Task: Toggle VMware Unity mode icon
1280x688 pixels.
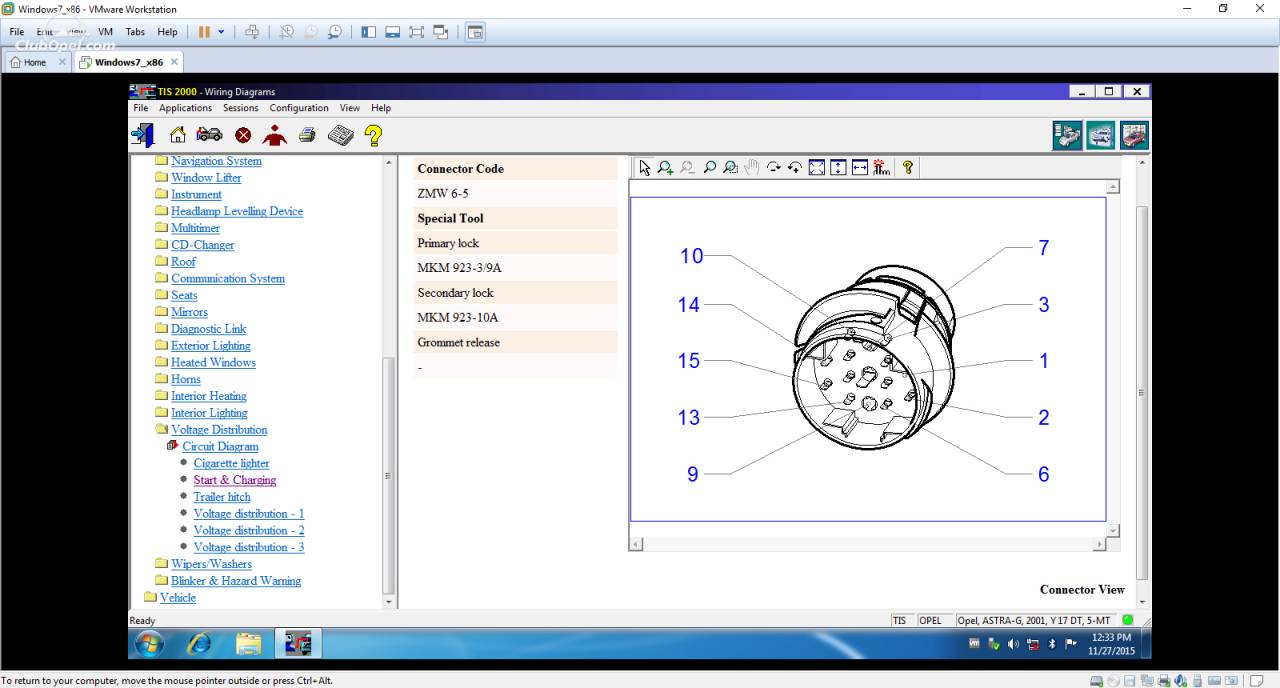Action: pos(441,32)
